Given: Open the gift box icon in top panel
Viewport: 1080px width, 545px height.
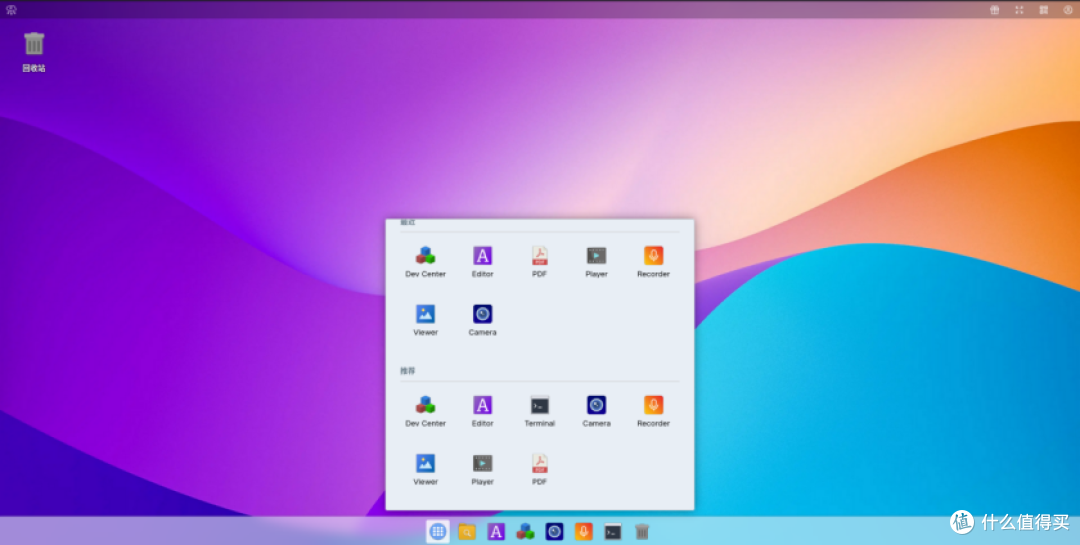Looking at the screenshot, I should 995,10.
